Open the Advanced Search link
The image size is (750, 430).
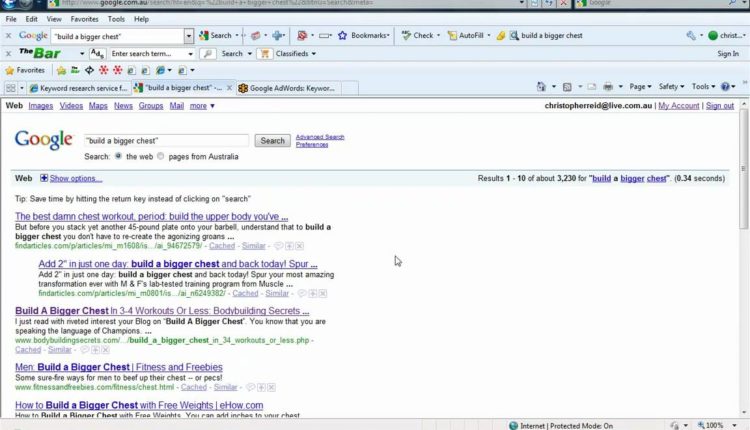(x=320, y=137)
